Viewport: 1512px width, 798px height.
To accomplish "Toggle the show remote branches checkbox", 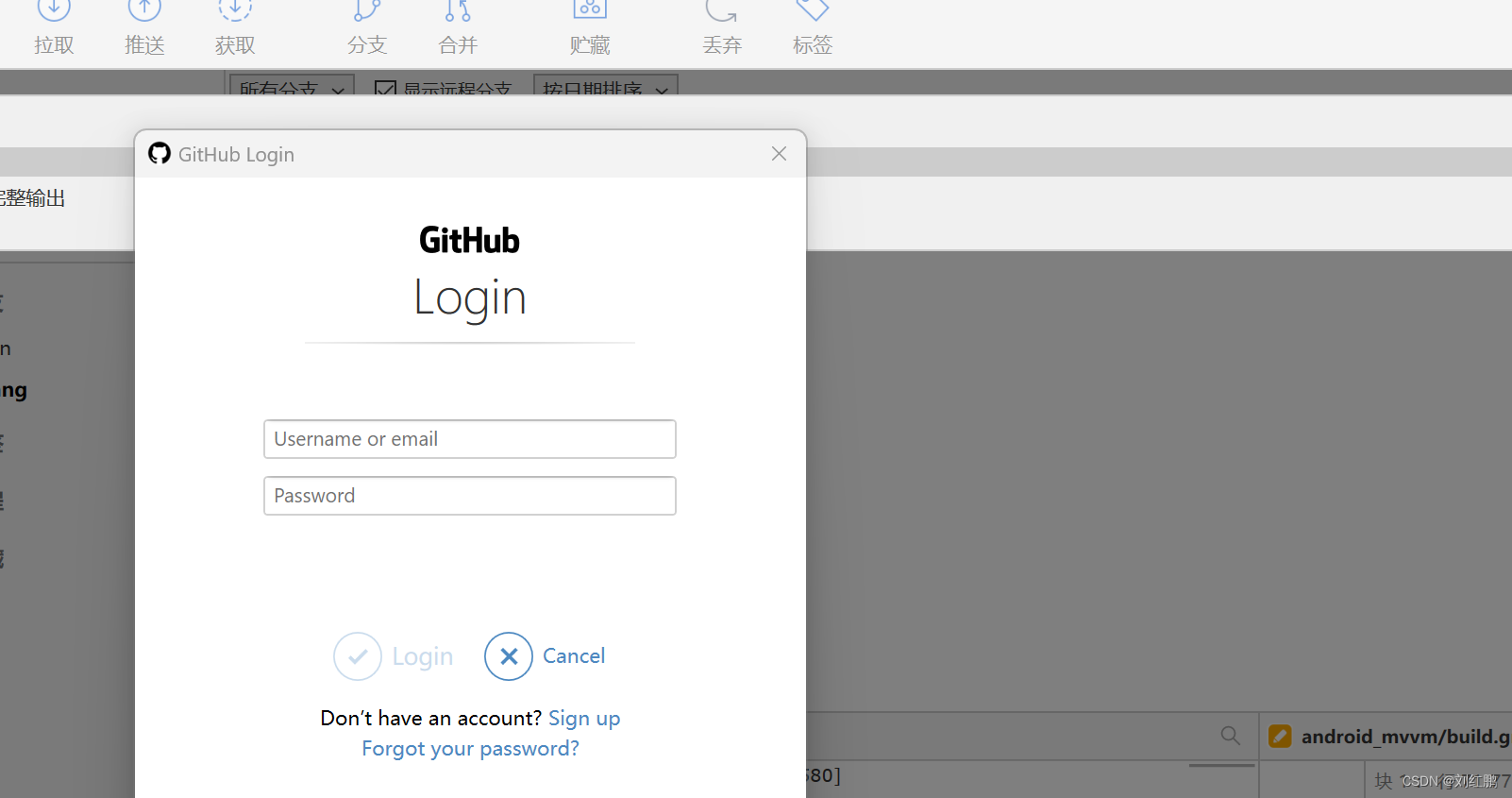I will tap(385, 88).
